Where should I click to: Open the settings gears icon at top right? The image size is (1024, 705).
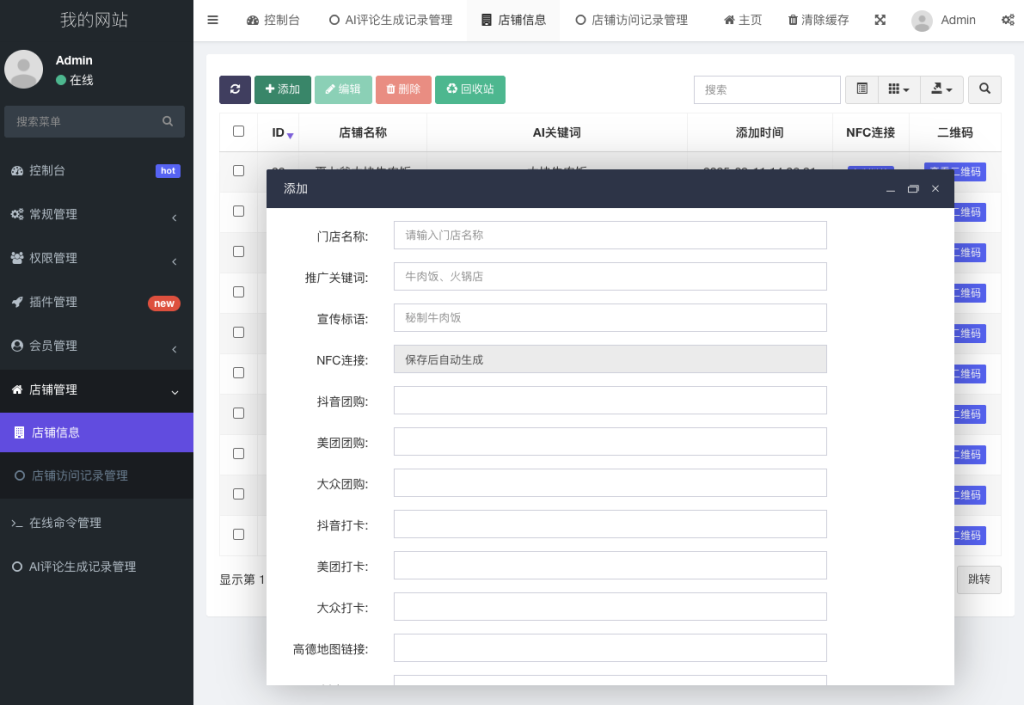(1006, 20)
